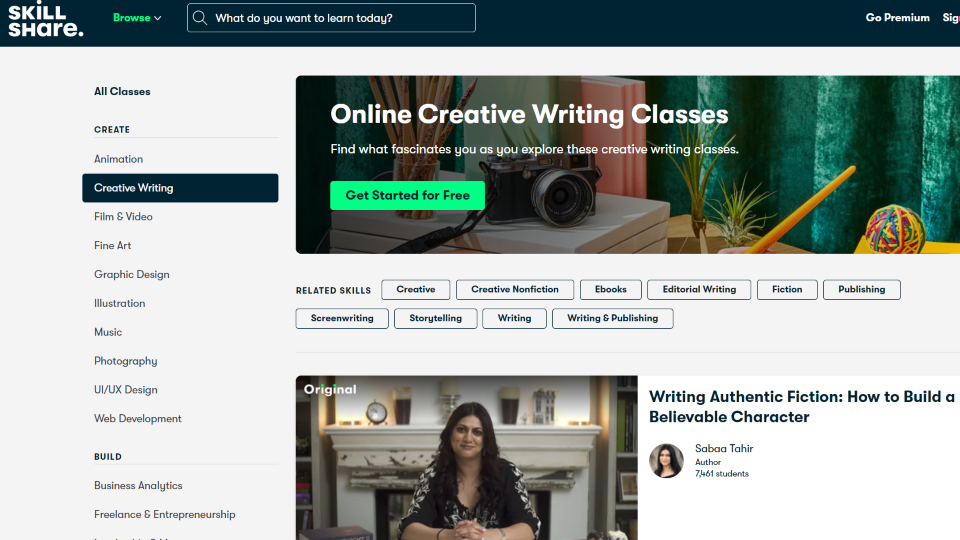Screen dimensions: 960x540
Task: Choose the Storytelling skill tag
Action: [435, 318]
